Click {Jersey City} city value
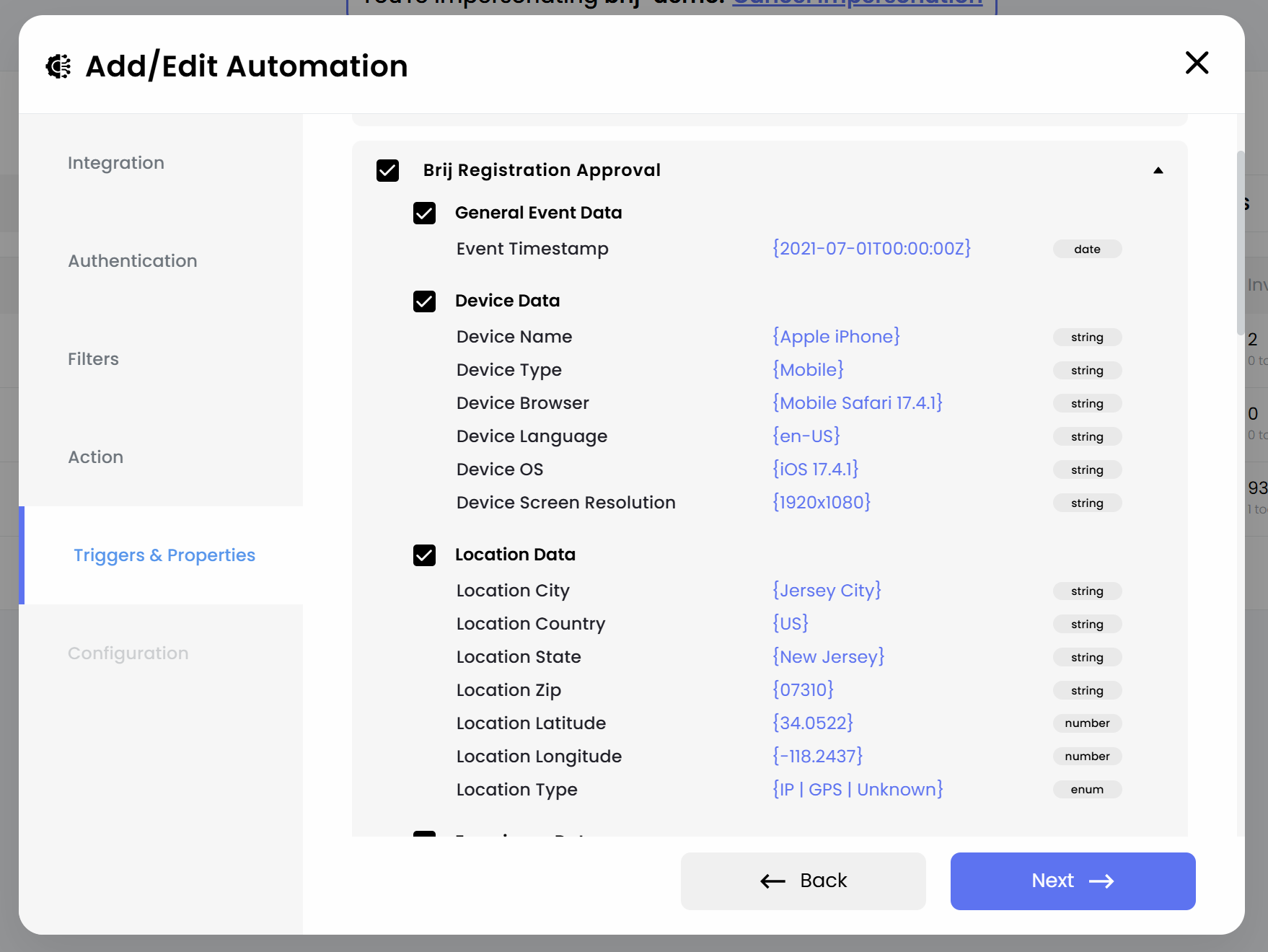The width and height of the screenshot is (1268, 952). coord(827,591)
